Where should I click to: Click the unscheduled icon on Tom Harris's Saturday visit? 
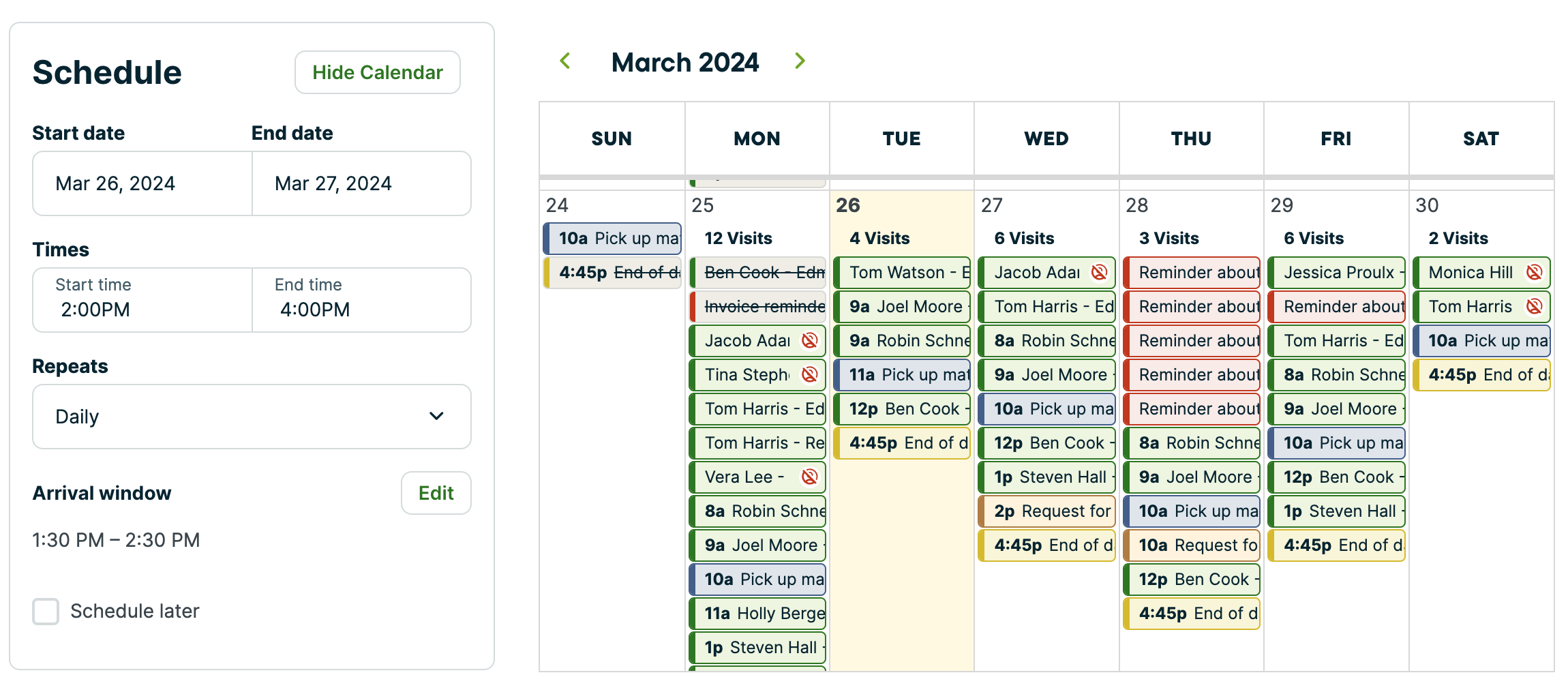pyautogui.click(x=1535, y=306)
